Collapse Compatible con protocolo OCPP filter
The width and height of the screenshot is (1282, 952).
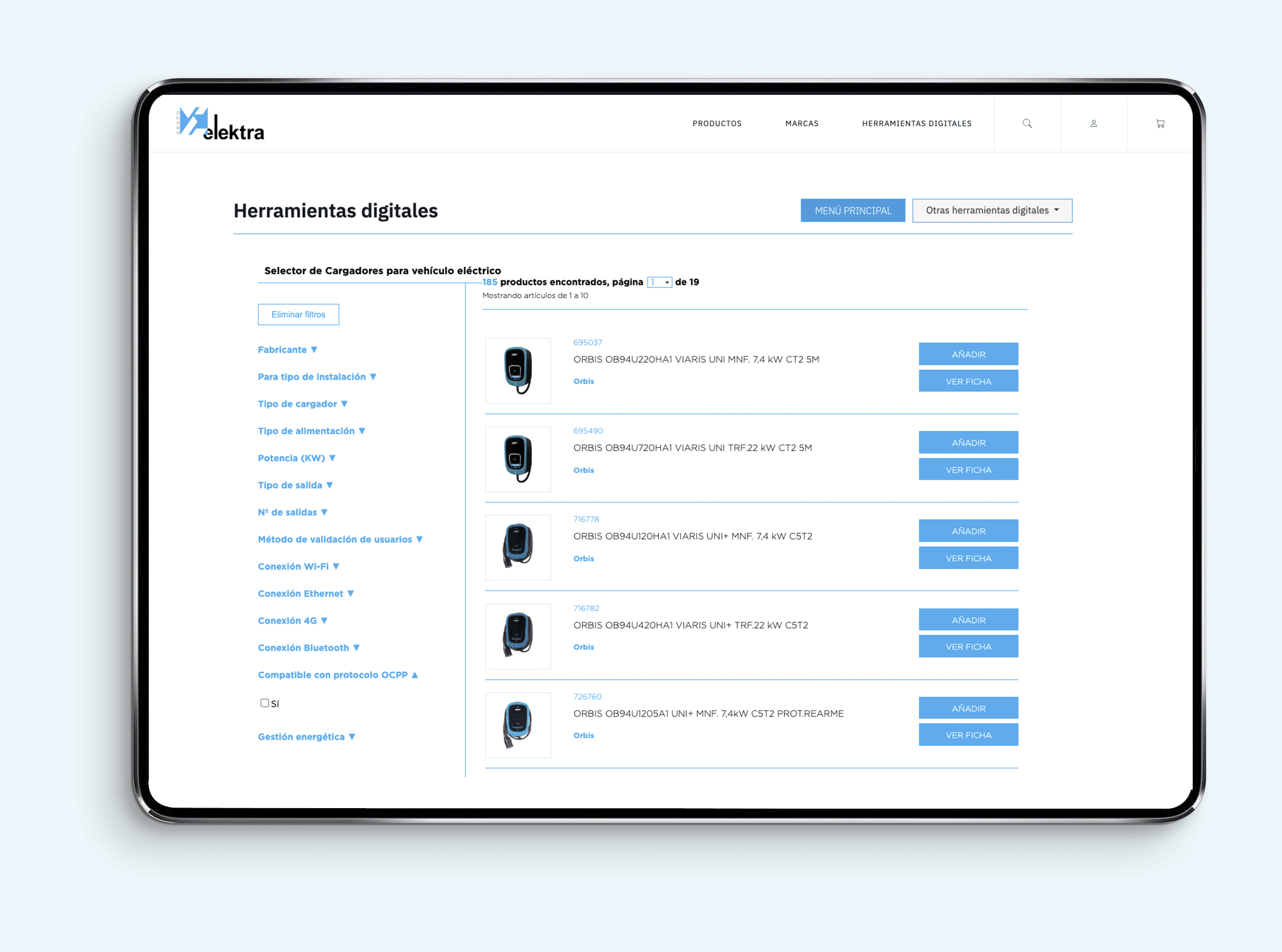pos(338,674)
